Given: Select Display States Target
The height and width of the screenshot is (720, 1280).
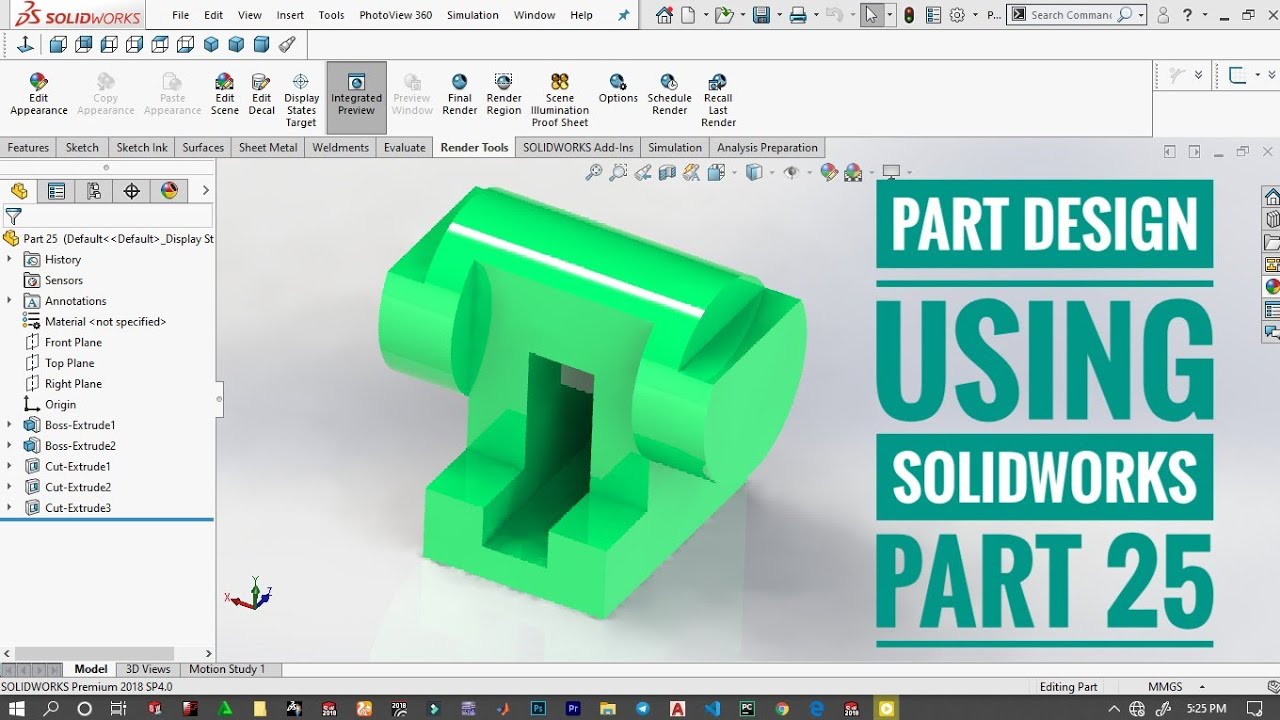Looking at the screenshot, I should [x=301, y=100].
